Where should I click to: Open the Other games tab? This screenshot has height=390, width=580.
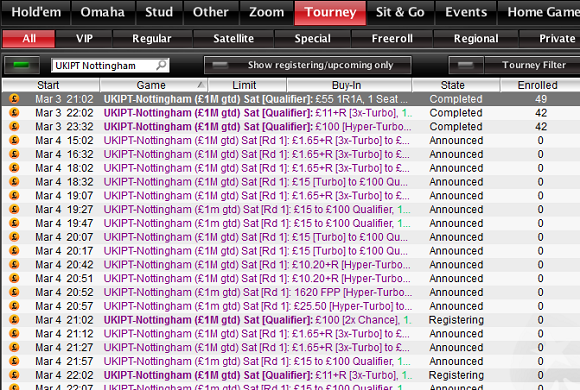[211, 13]
